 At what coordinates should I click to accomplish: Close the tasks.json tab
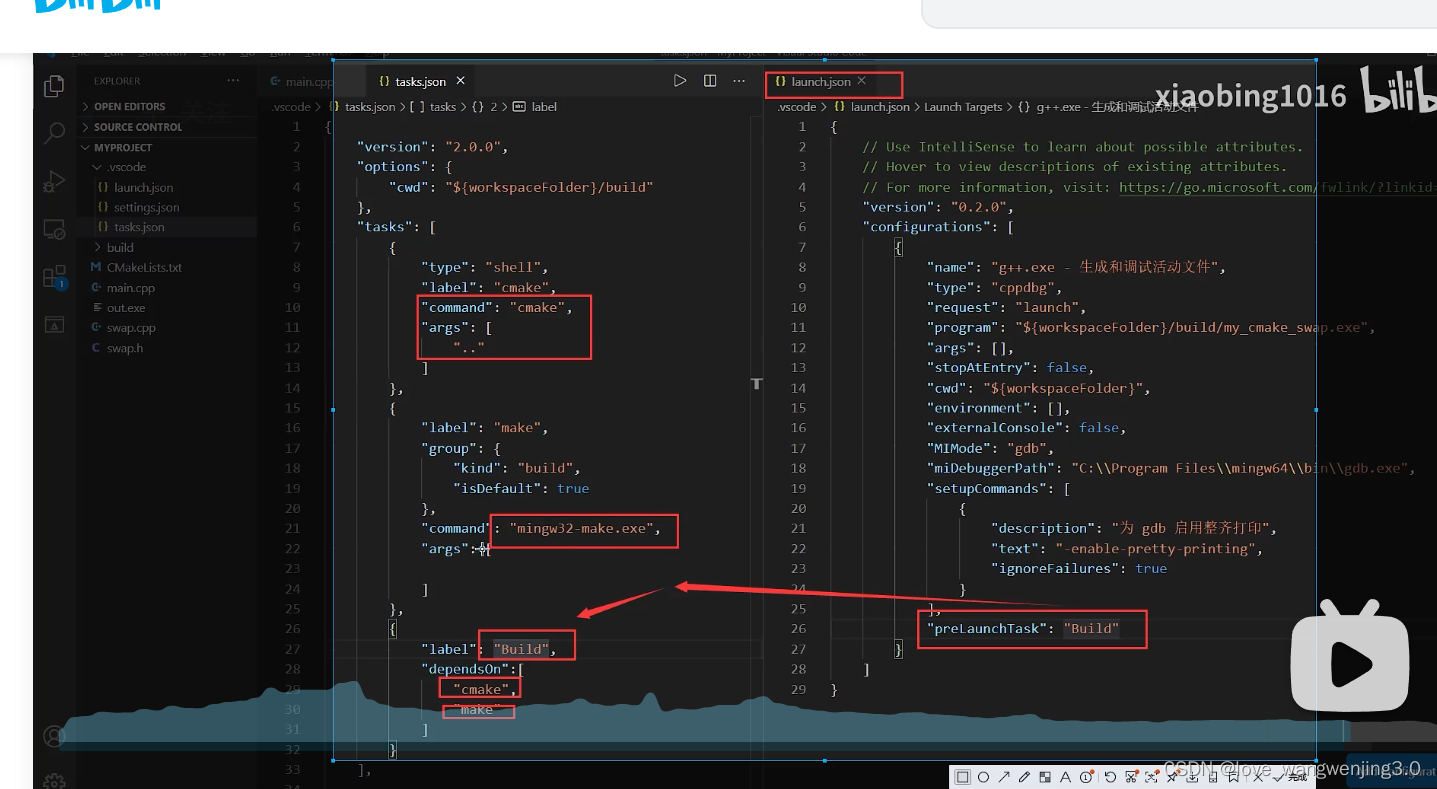[460, 81]
